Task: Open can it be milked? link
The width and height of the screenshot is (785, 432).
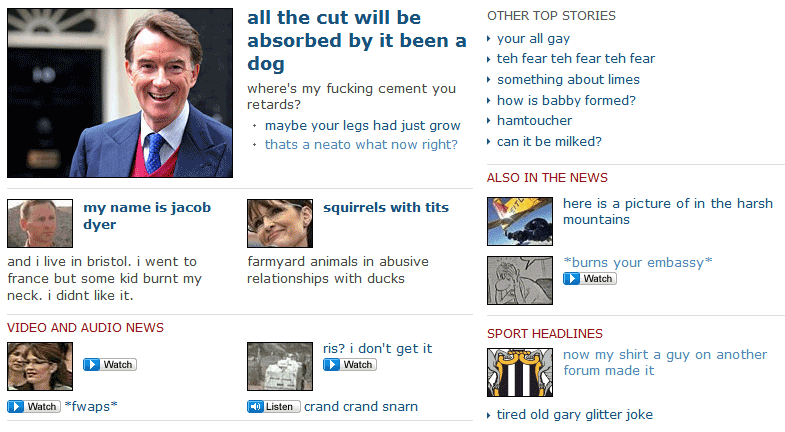Action: click(549, 142)
